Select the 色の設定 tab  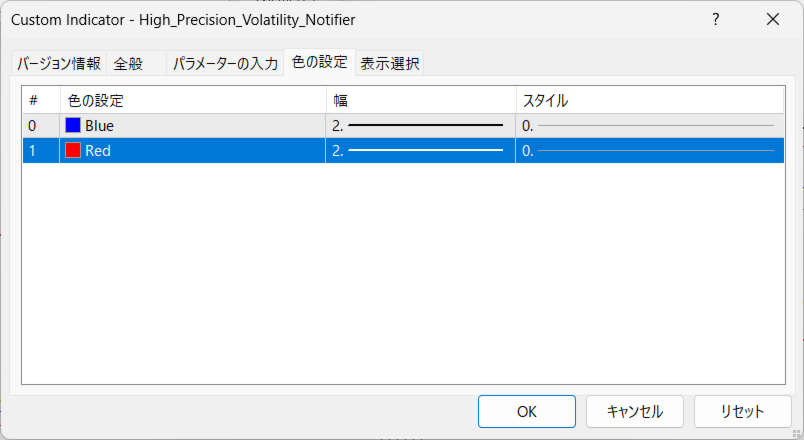pyautogui.click(x=319, y=63)
